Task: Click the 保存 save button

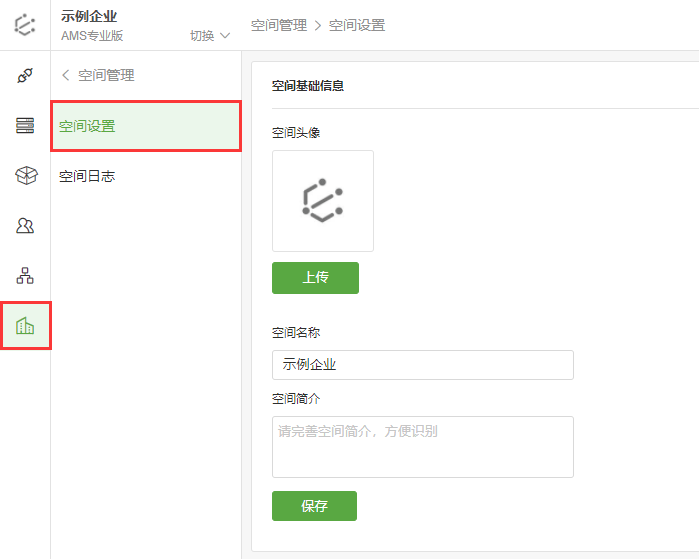Action: click(x=314, y=506)
